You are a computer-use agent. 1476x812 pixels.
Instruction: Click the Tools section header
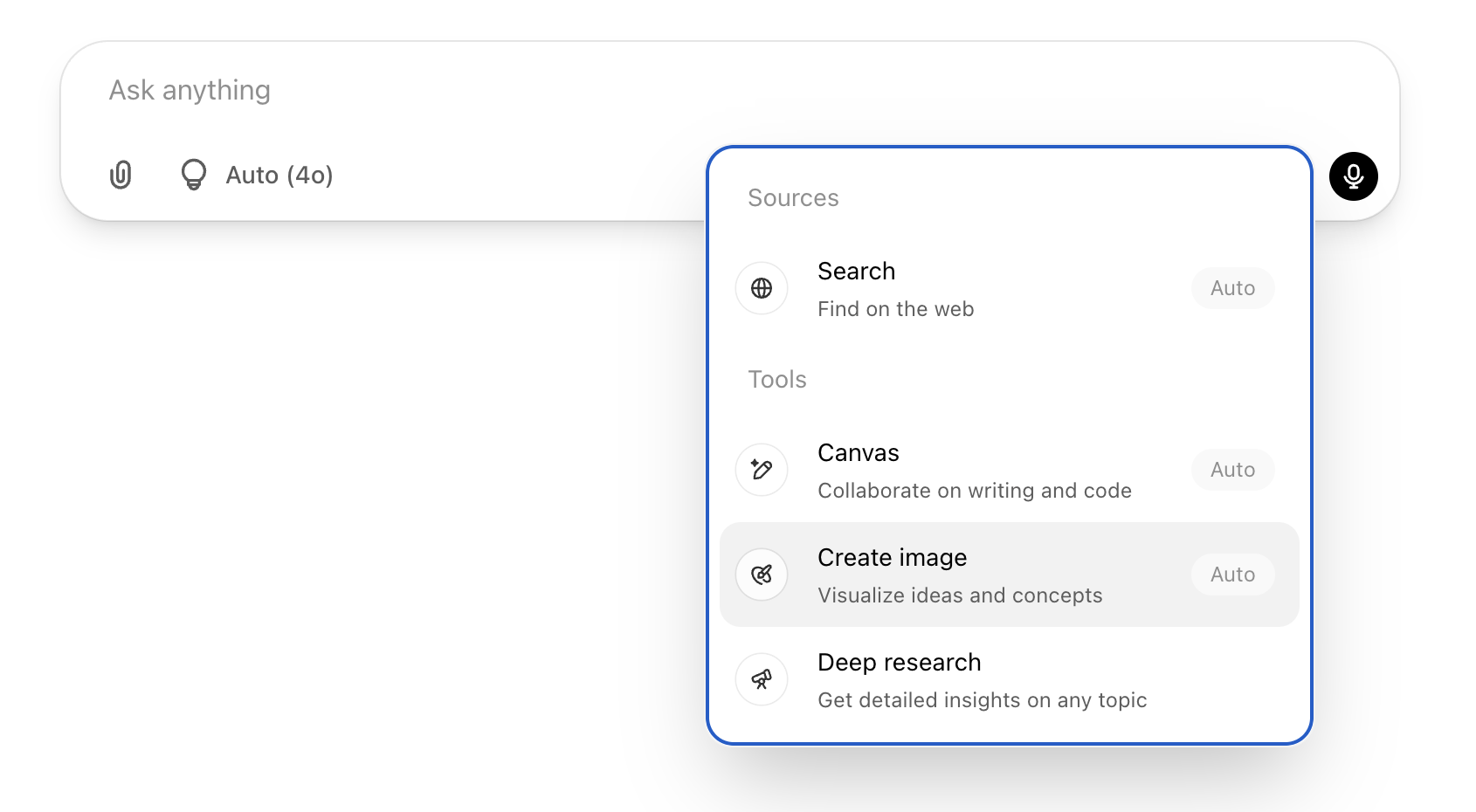(776, 379)
